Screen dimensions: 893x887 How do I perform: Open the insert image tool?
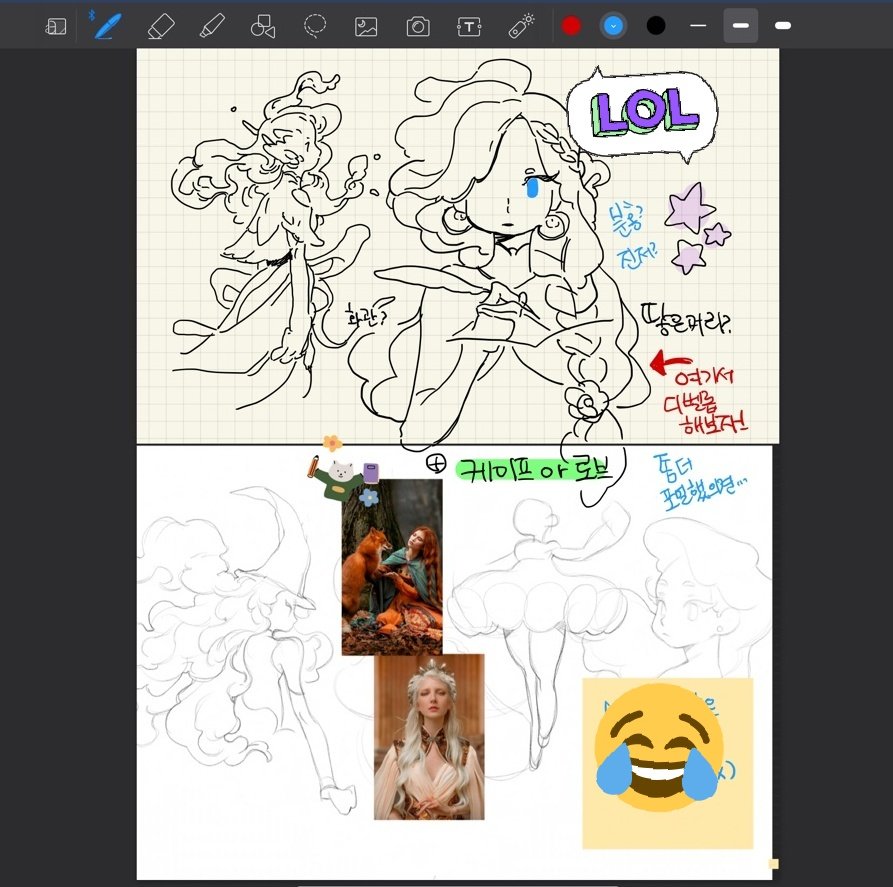[366, 26]
